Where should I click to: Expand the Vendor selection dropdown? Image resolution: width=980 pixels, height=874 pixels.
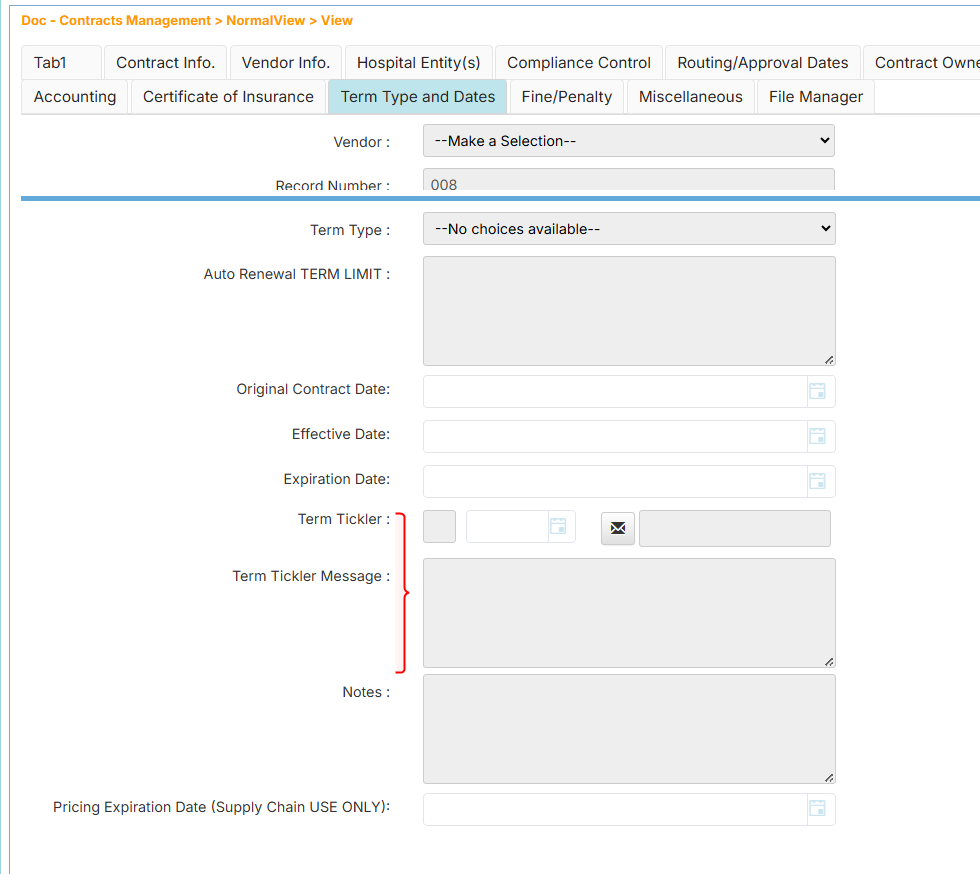628,141
